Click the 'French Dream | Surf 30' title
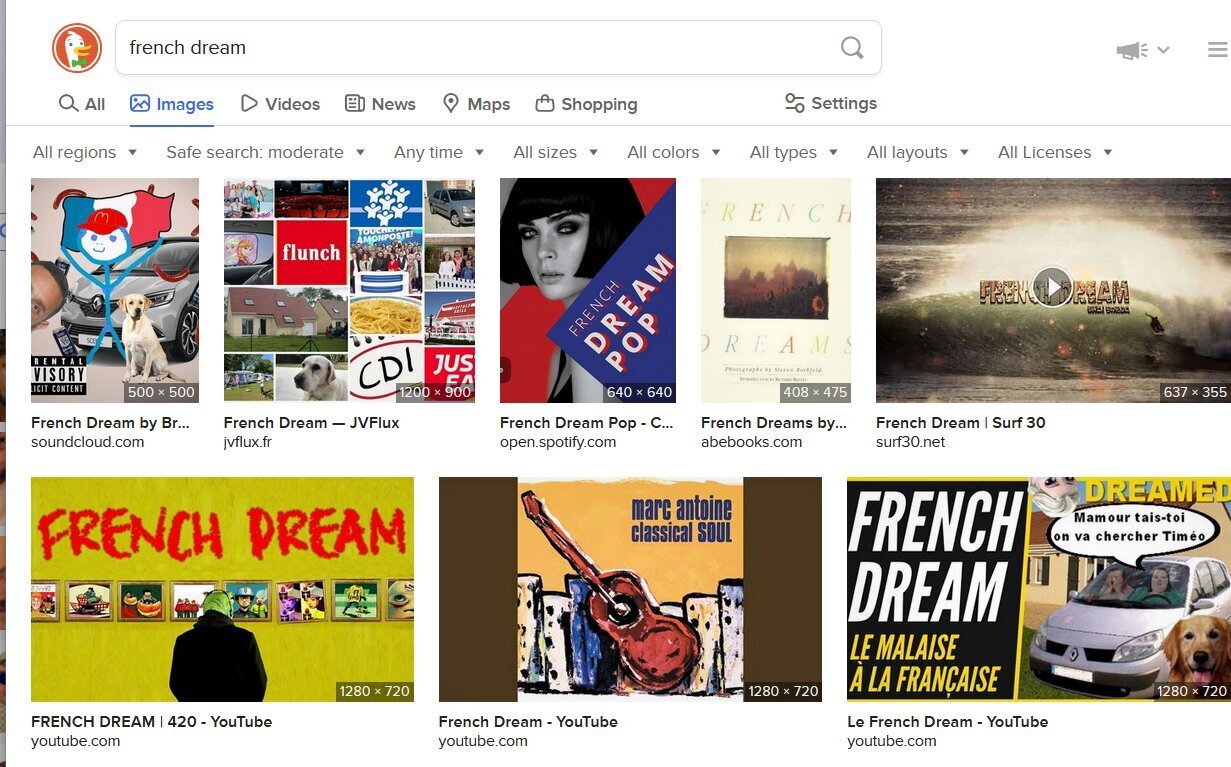Screen dimensions: 1231x767 (x=960, y=423)
